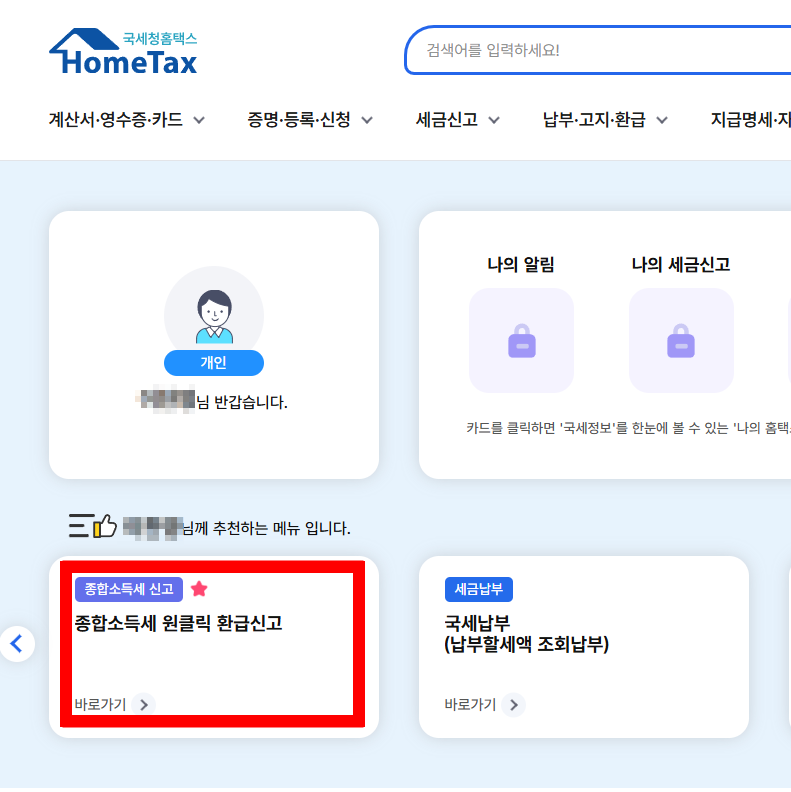Click the user profile avatar
Image resolution: width=791 pixels, height=792 pixels.
(x=214, y=316)
